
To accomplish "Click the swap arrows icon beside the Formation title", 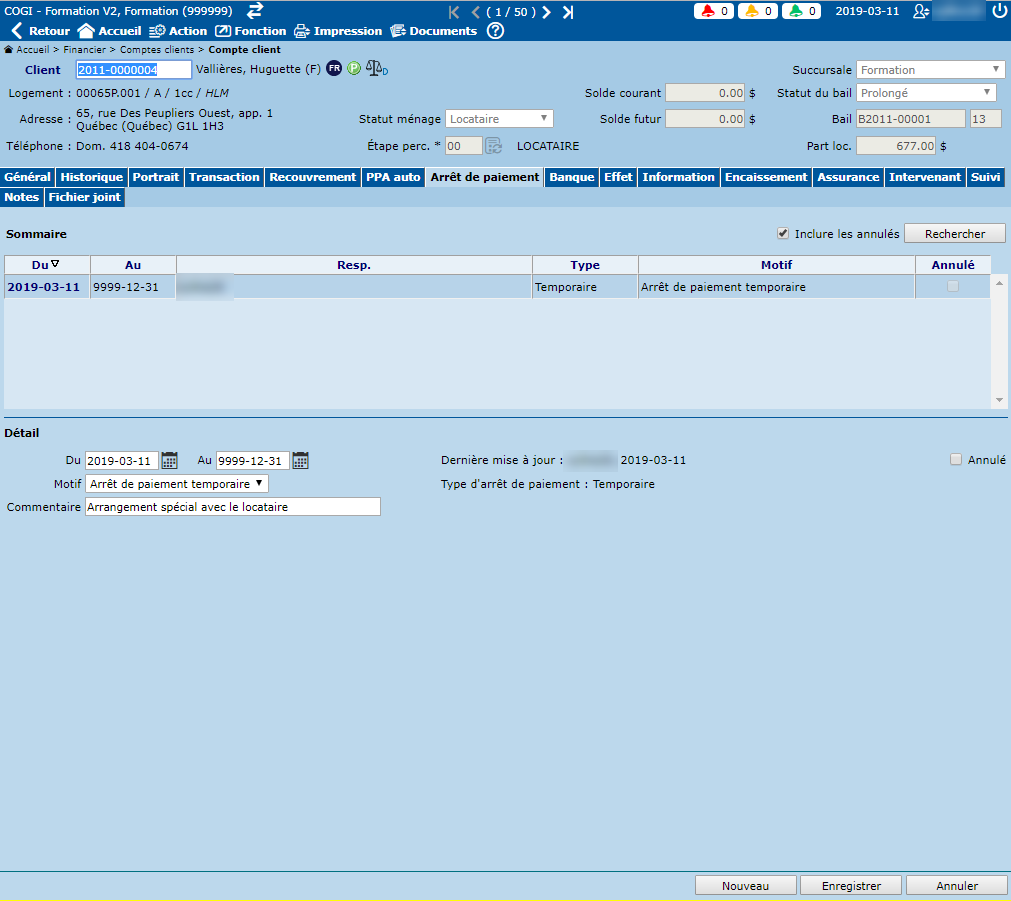I will coord(255,11).
